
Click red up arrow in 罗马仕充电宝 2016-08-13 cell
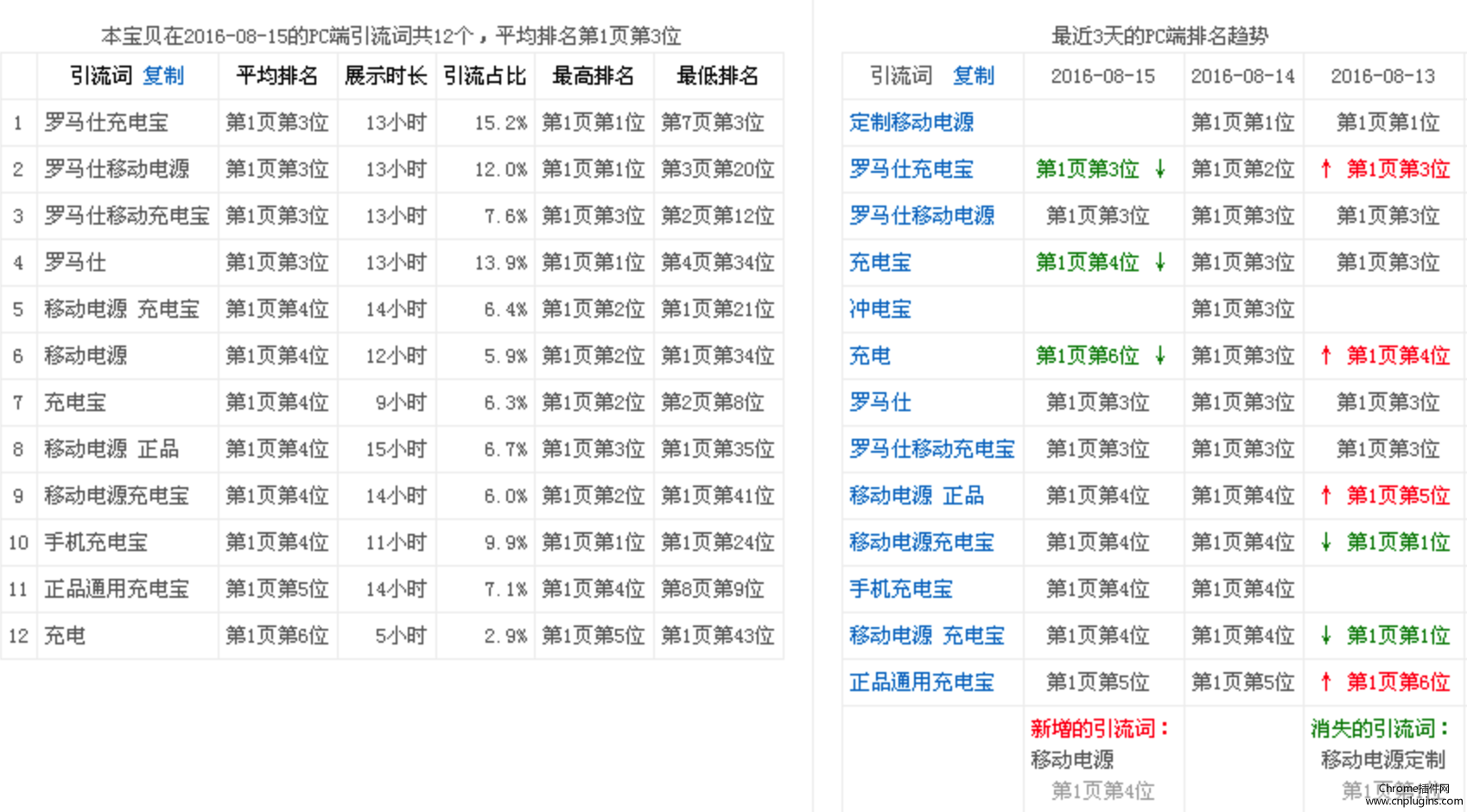[x=1326, y=169]
